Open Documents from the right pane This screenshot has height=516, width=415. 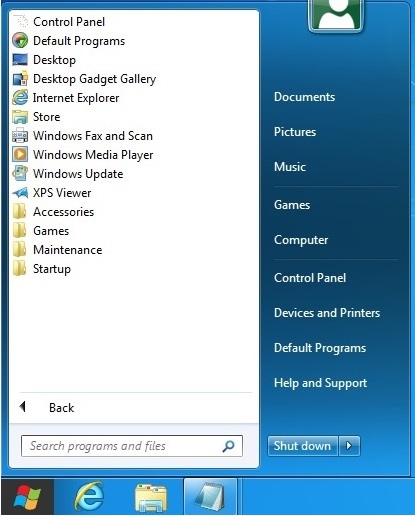tap(304, 97)
